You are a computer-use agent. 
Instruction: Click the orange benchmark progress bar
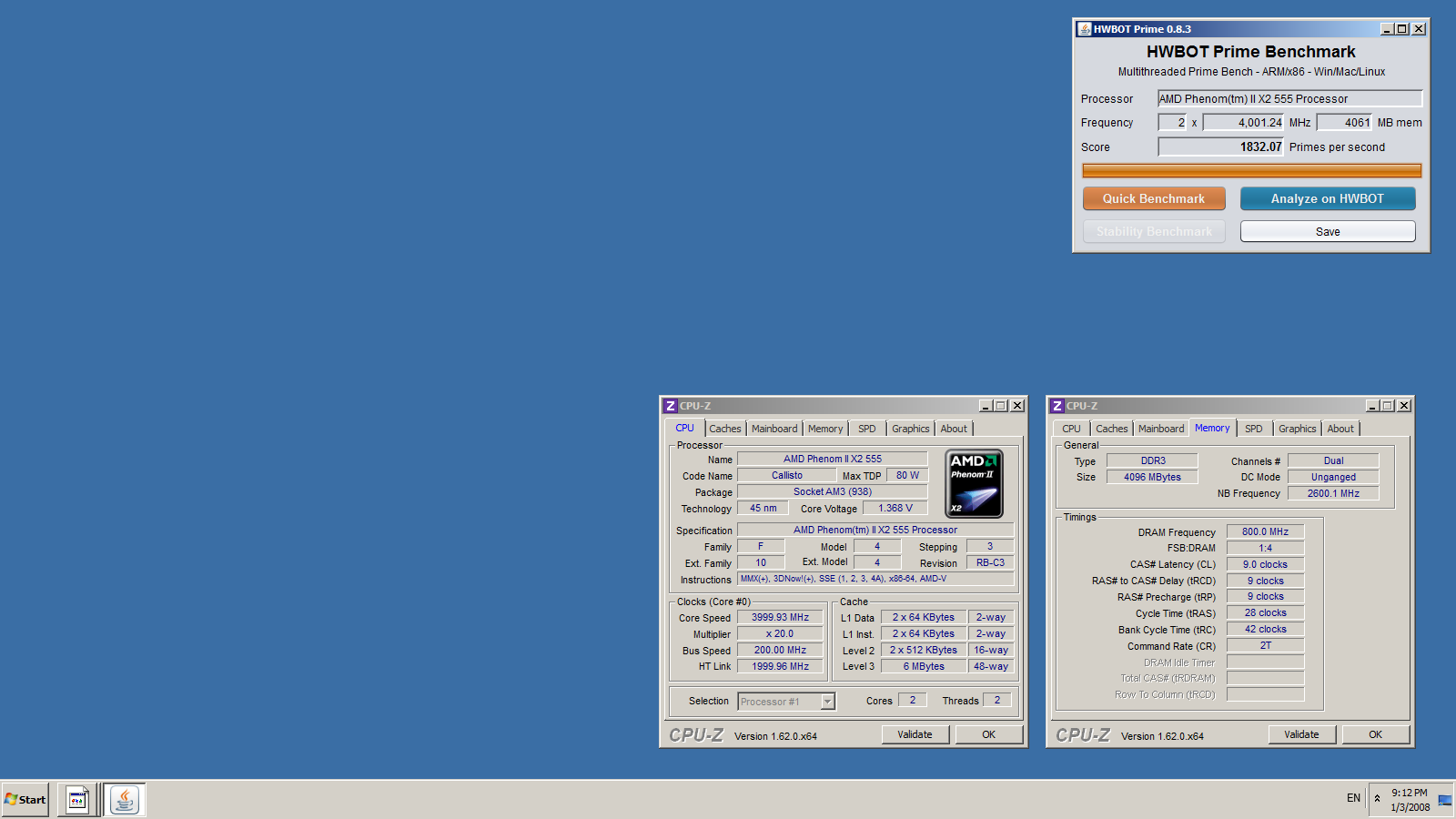click(x=1251, y=170)
